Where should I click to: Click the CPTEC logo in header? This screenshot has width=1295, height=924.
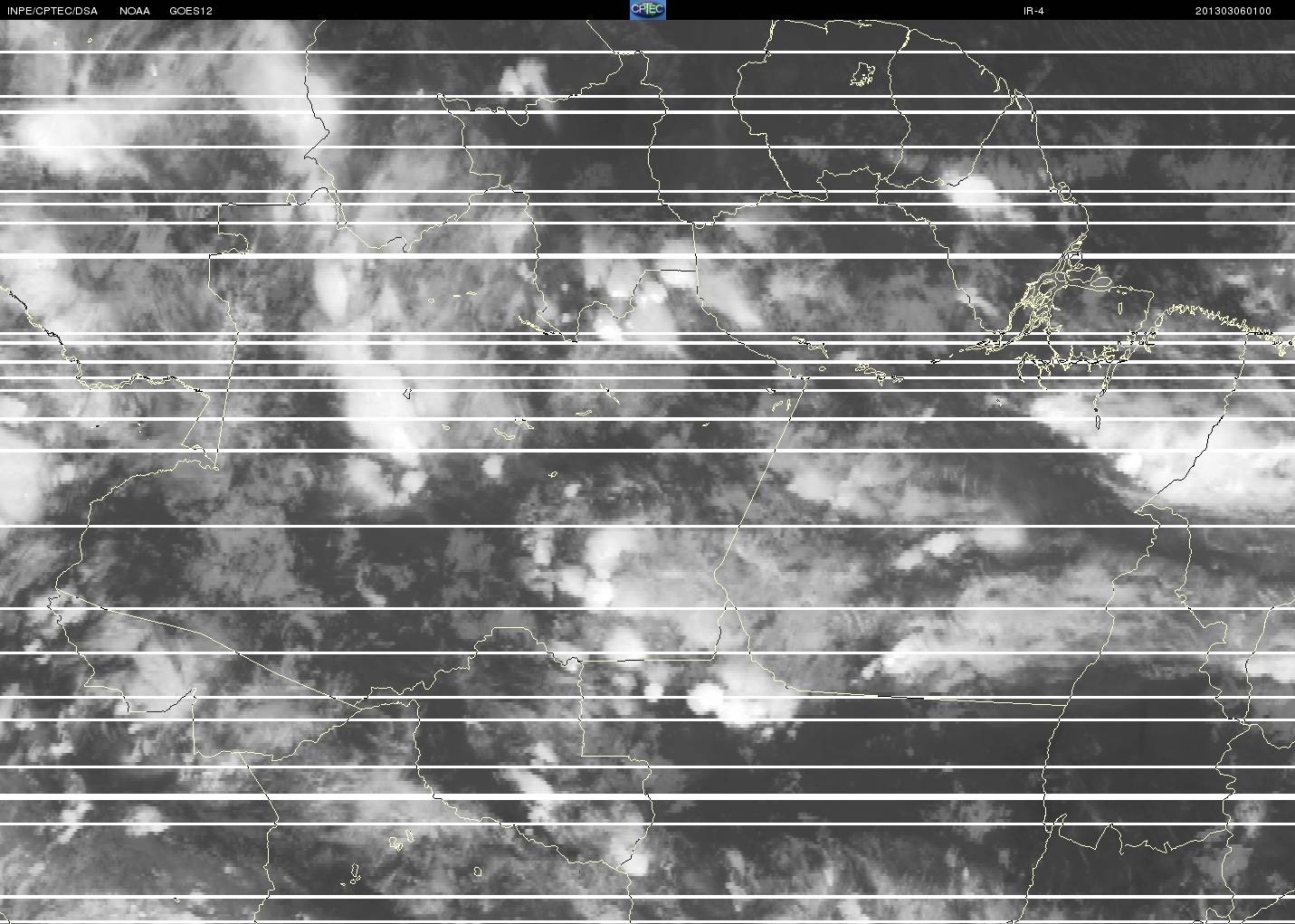pyautogui.click(x=647, y=10)
